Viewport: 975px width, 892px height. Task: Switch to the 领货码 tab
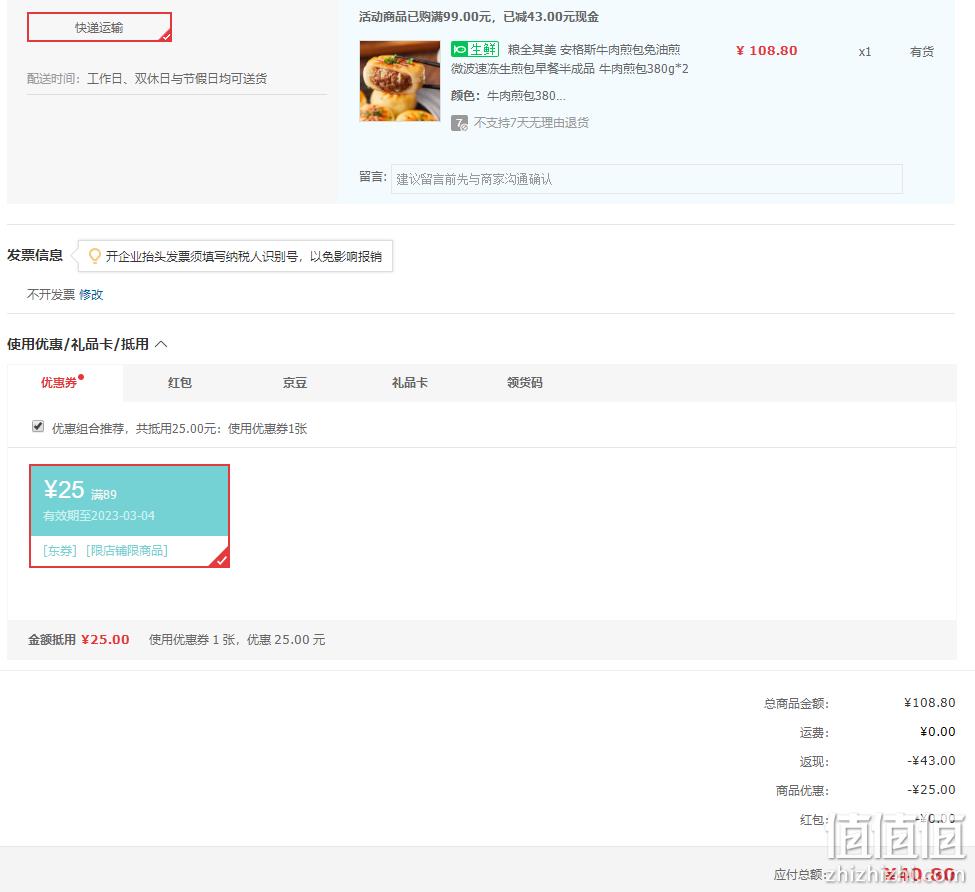(525, 382)
